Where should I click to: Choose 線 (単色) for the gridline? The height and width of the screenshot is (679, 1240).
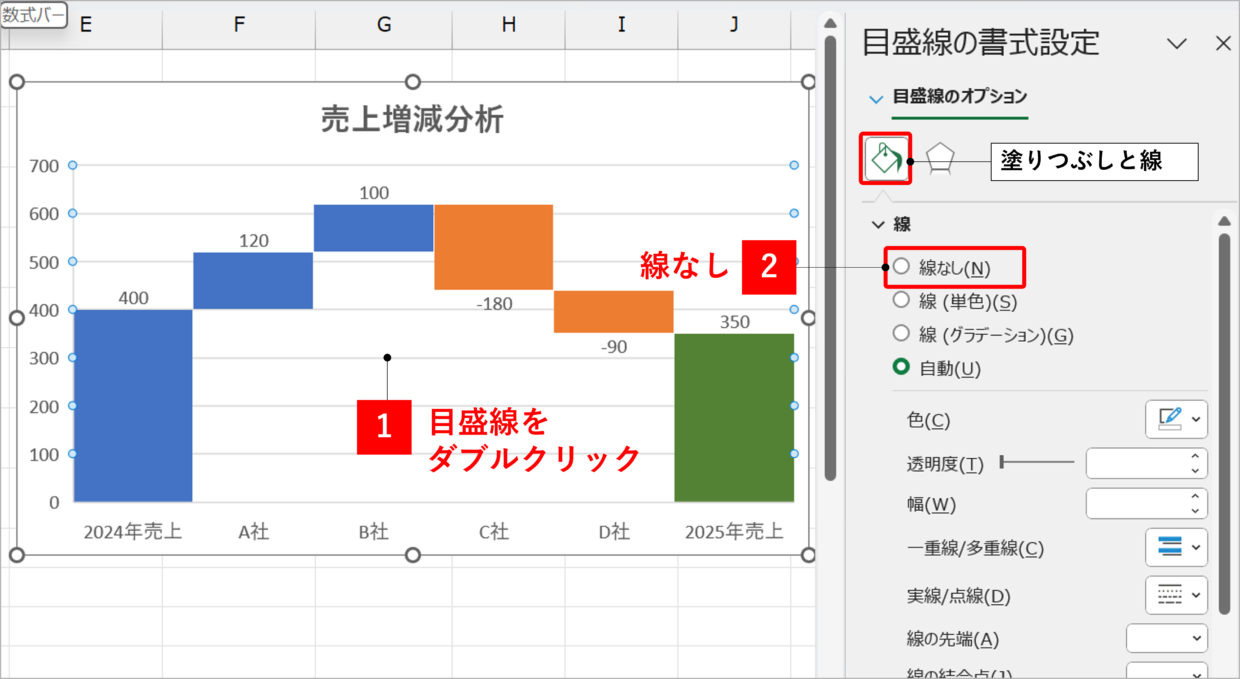(x=901, y=301)
